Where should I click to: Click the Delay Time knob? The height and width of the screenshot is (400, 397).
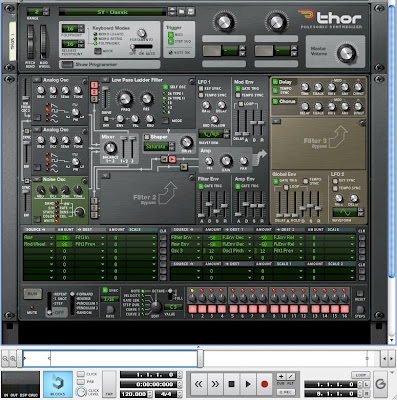pyautogui.click(x=305, y=87)
